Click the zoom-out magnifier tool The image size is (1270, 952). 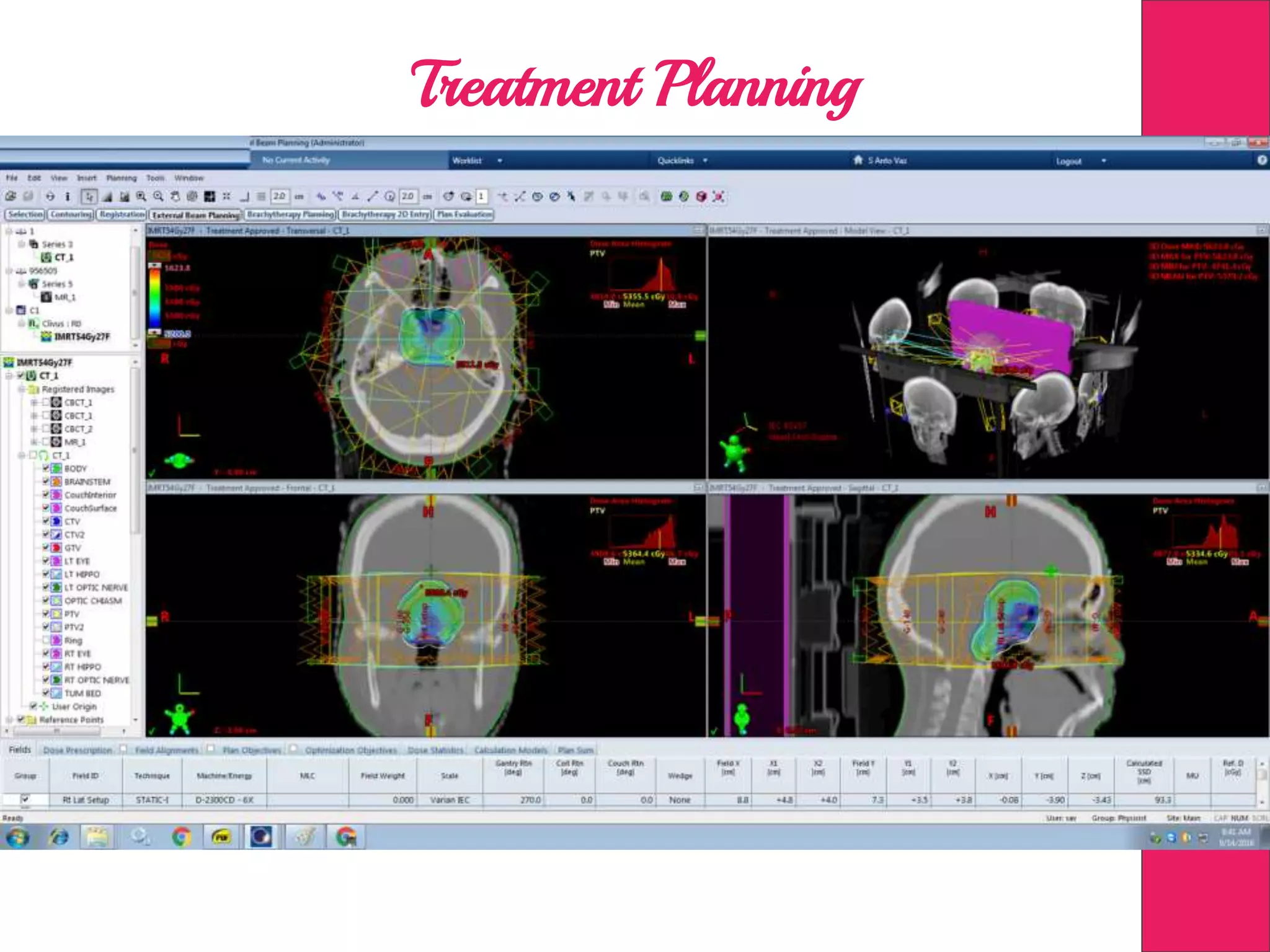[159, 196]
